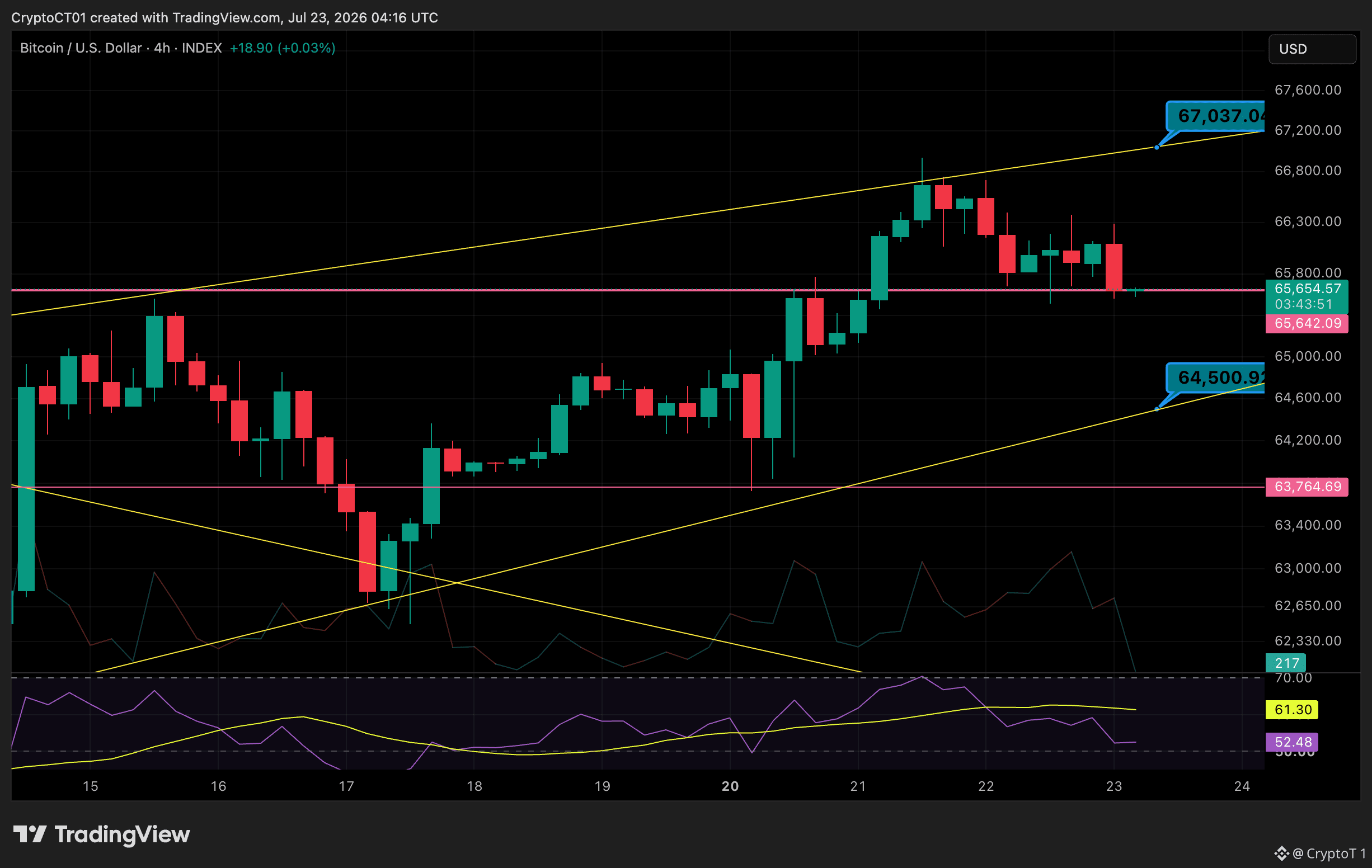Click date 17 on the time axis
1372x868 pixels.
346,786
